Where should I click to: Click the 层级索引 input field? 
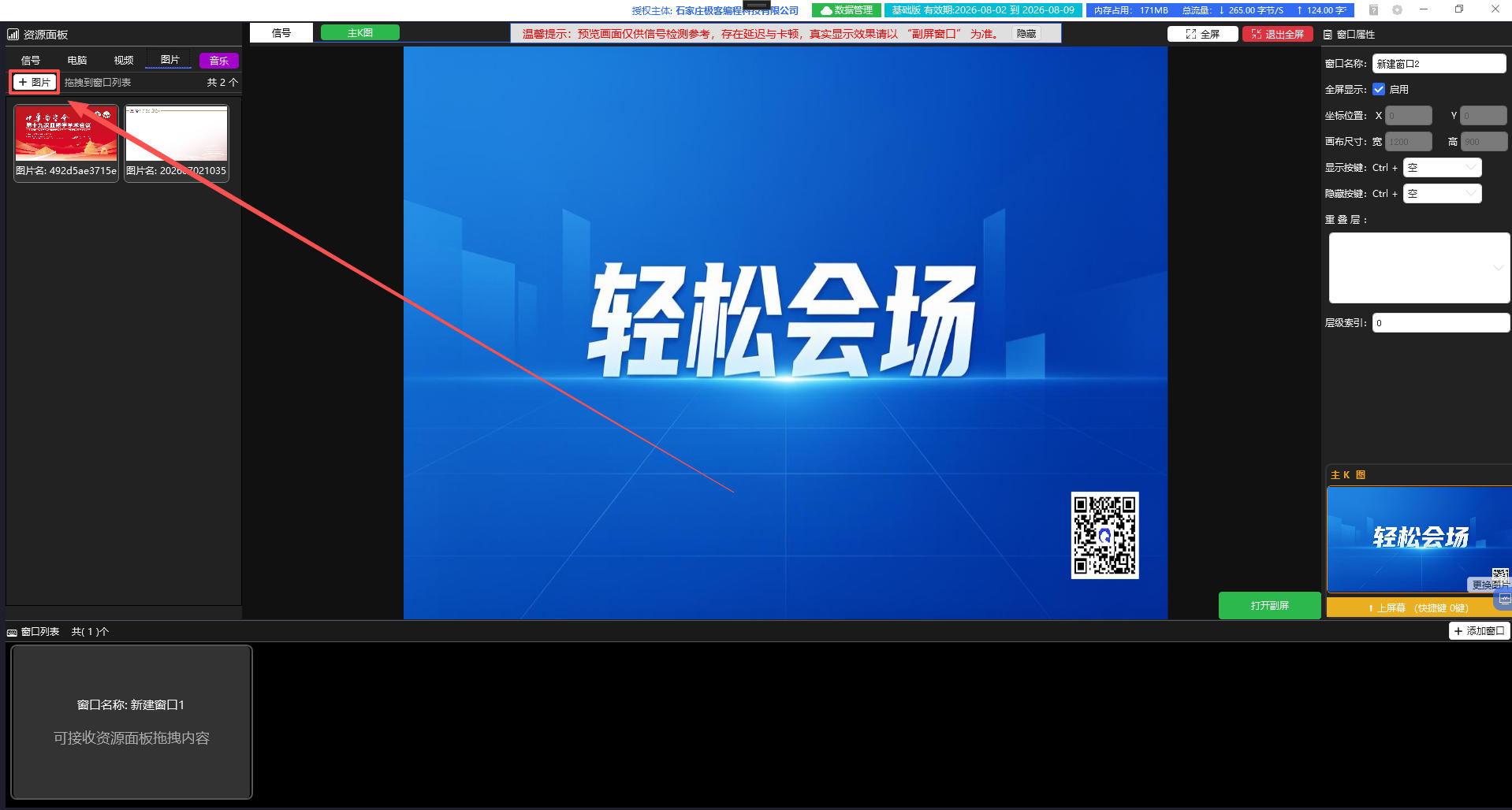tap(1441, 323)
